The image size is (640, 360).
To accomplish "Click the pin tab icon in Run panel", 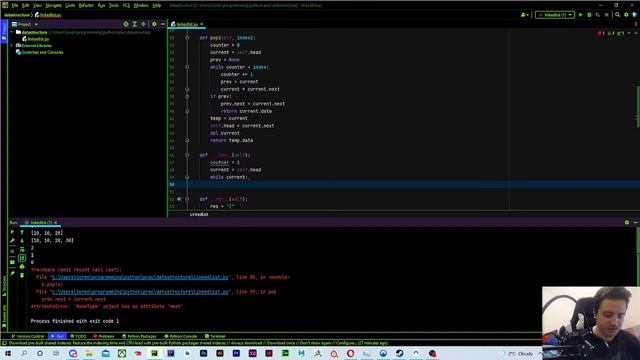I will 12,273.
